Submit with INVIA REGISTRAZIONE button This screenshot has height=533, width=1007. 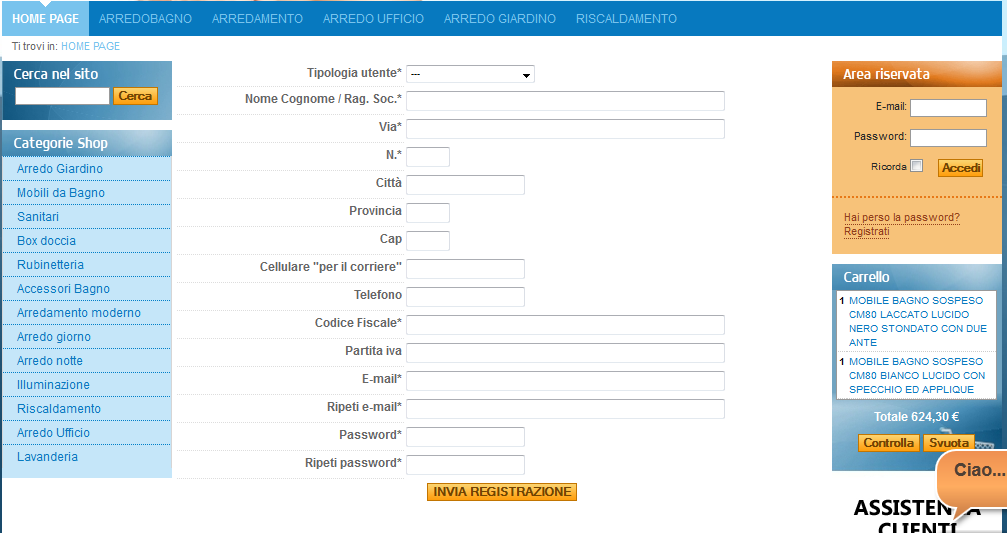click(x=502, y=492)
